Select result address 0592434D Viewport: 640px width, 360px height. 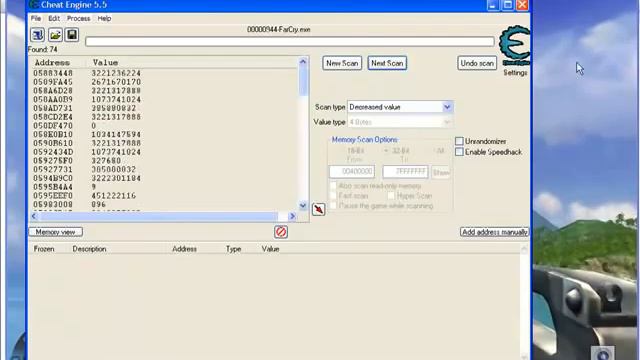(53, 152)
